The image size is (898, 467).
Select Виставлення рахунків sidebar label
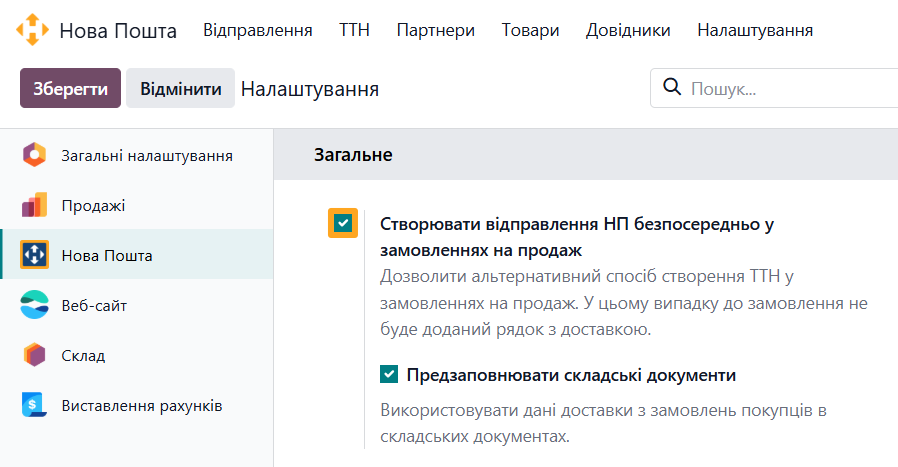coord(142,406)
